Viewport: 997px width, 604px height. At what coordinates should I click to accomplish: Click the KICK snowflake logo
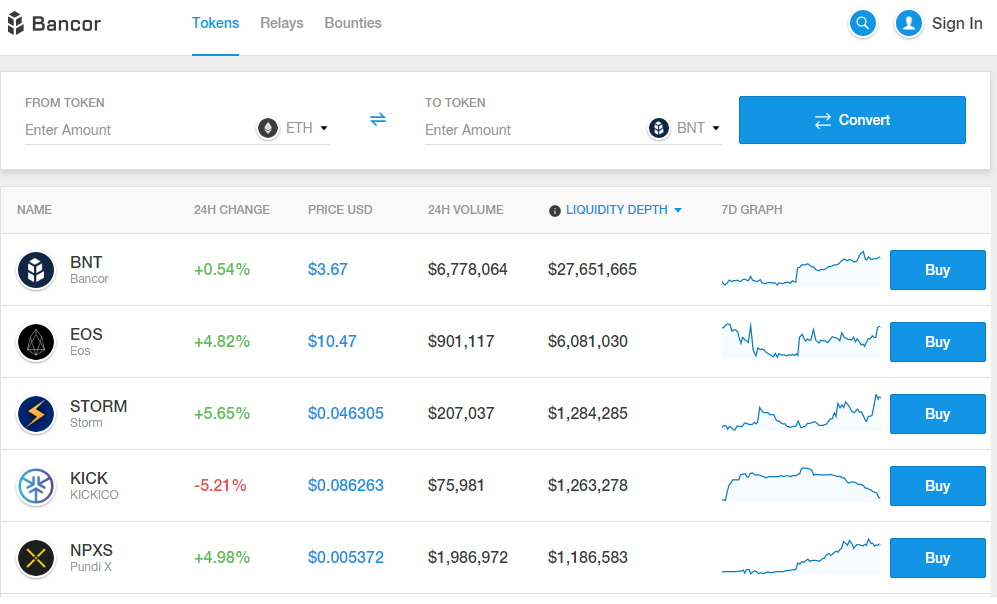coord(36,486)
